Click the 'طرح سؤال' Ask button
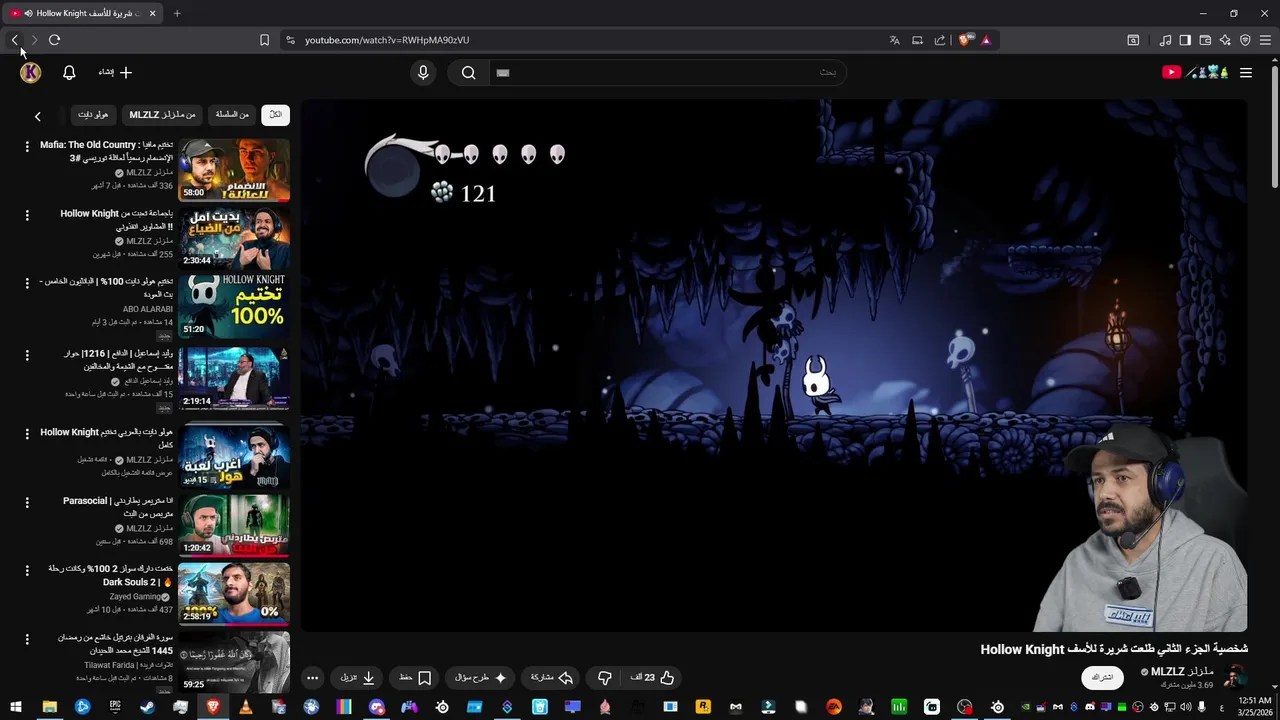 click(481, 678)
